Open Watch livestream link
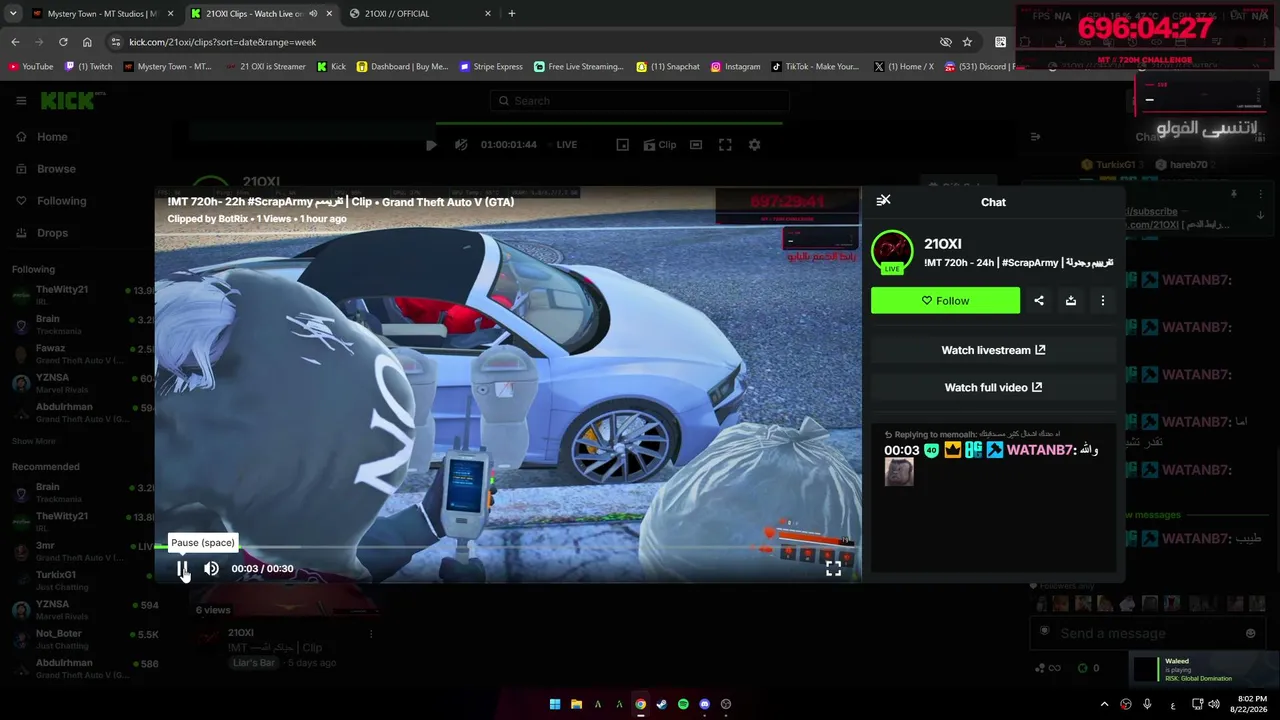Viewport: 1280px width, 720px height. (993, 350)
